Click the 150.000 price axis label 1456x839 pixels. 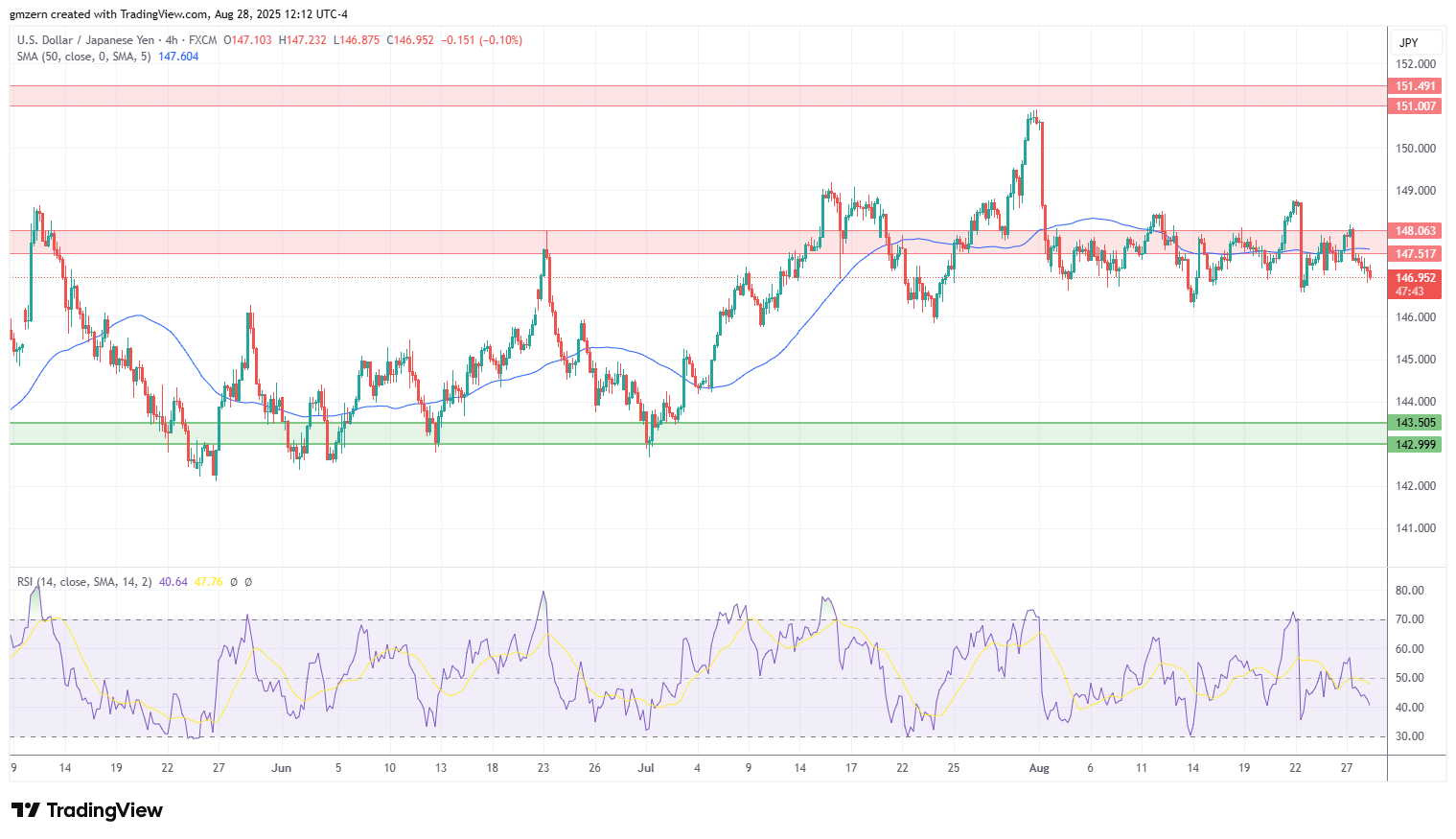[1416, 149]
